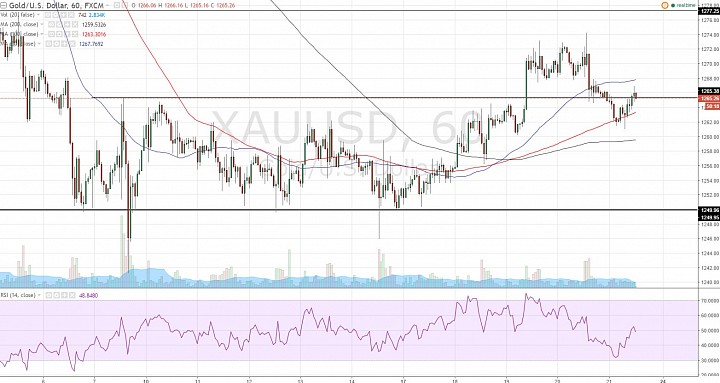Image resolution: width=720 pixels, height=383 pixels.
Task: Remove the RSI indicator with its X icon
Action: (x=72, y=295)
